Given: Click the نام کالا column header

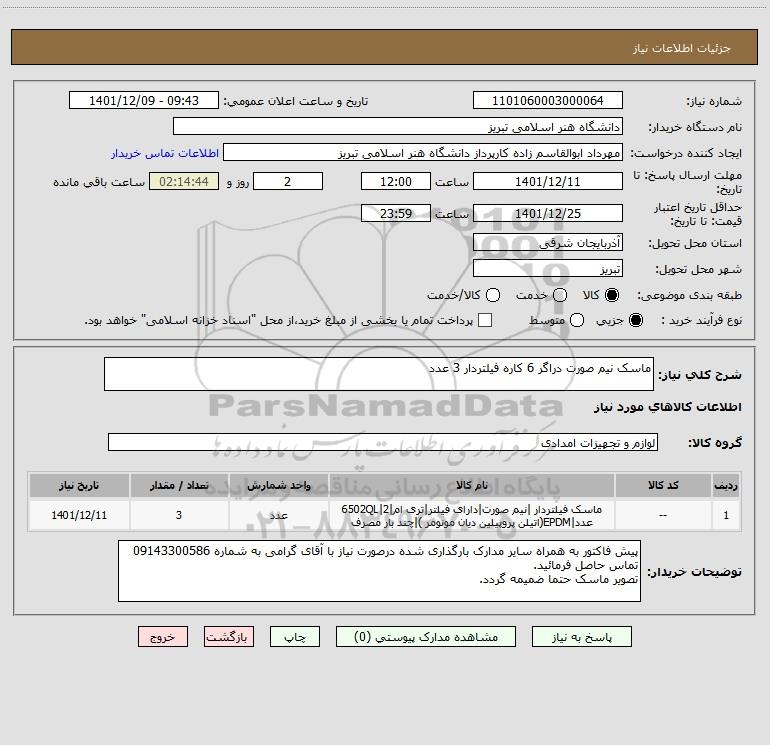Looking at the screenshot, I should [x=471, y=485].
